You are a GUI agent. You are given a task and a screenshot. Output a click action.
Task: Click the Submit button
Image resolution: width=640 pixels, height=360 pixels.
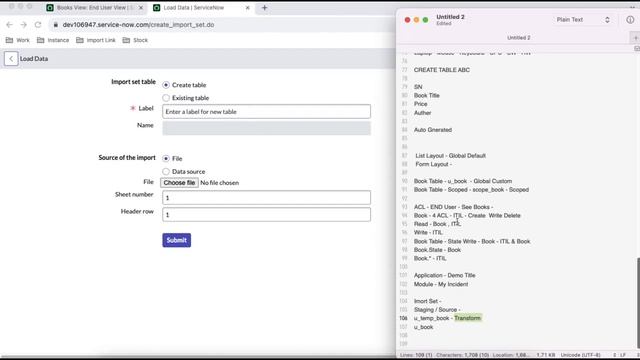pos(176,240)
